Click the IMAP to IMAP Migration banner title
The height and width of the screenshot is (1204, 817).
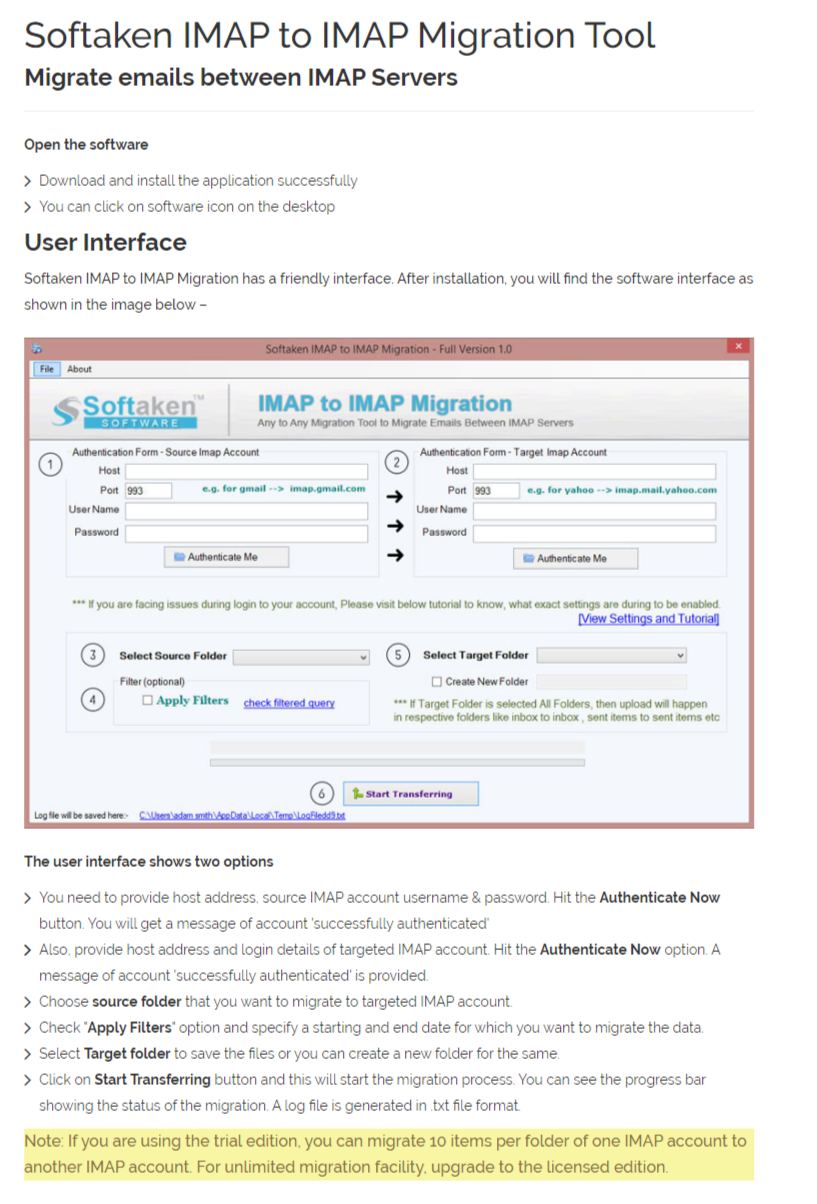[x=385, y=404]
